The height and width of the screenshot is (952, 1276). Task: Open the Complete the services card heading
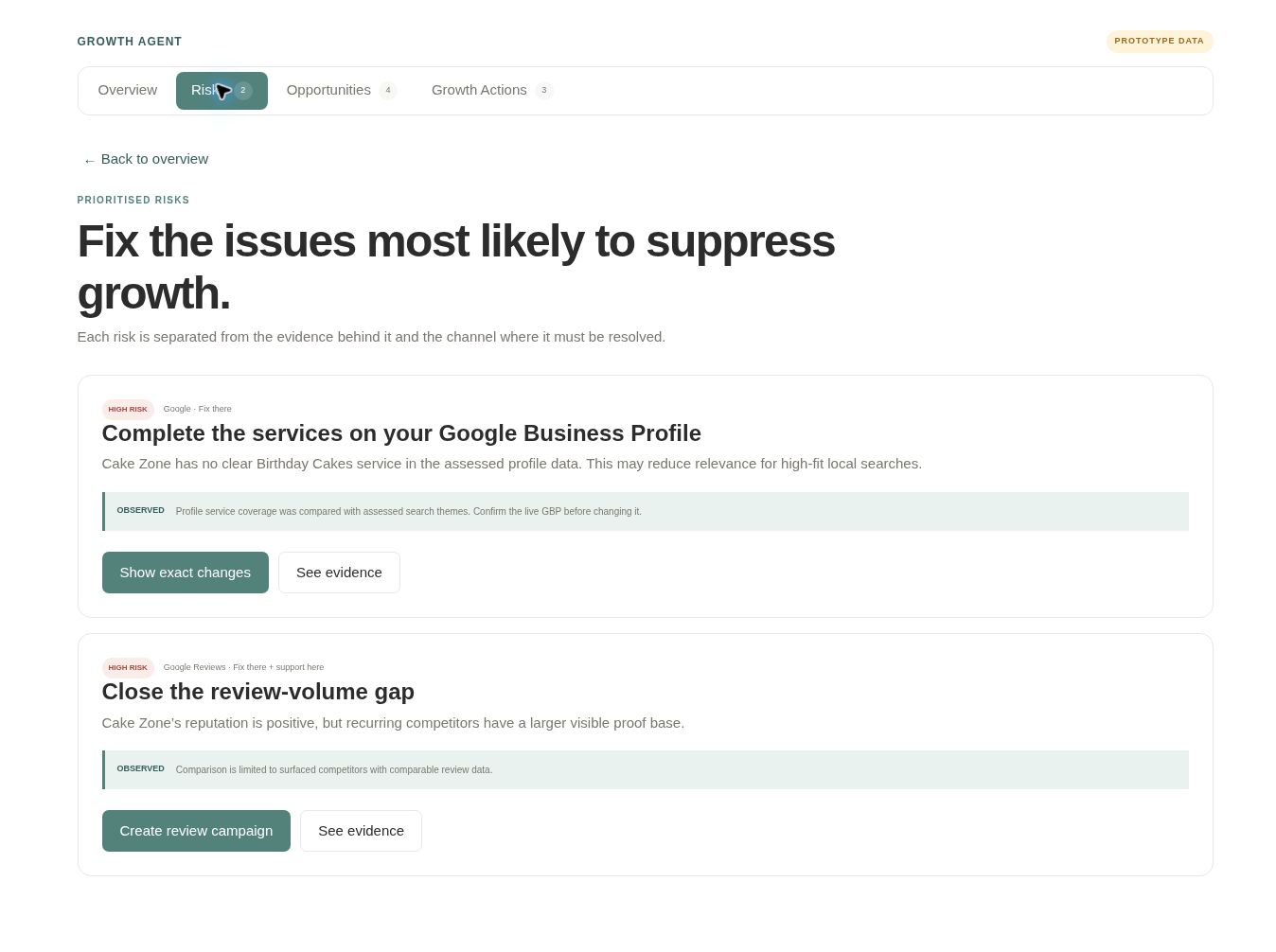coord(401,433)
